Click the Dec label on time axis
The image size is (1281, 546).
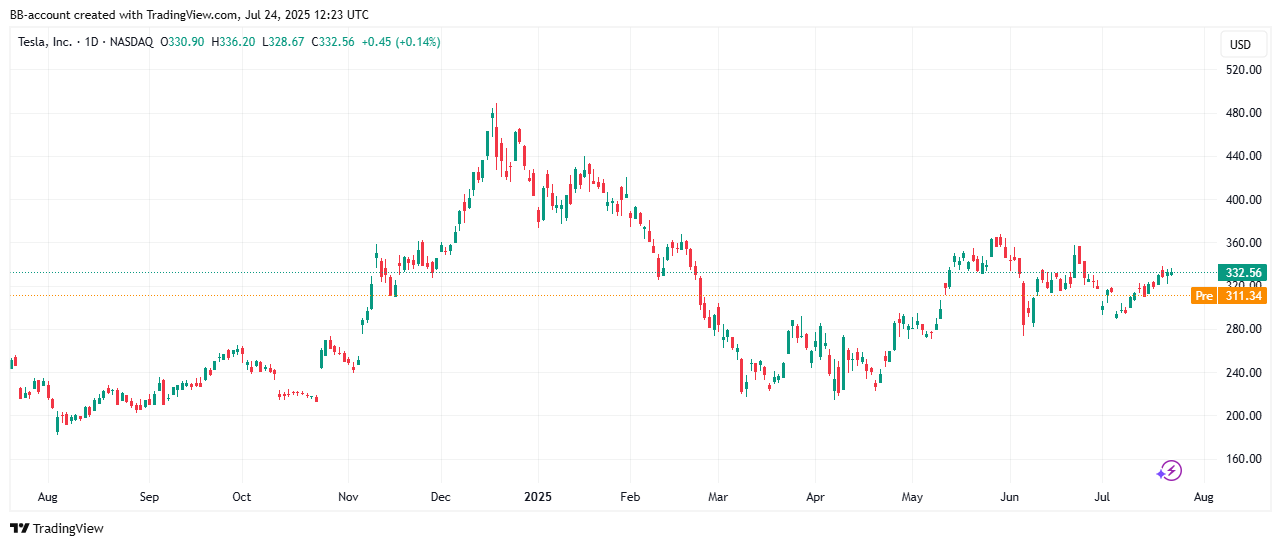pyautogui.click(x=441, y=496)
